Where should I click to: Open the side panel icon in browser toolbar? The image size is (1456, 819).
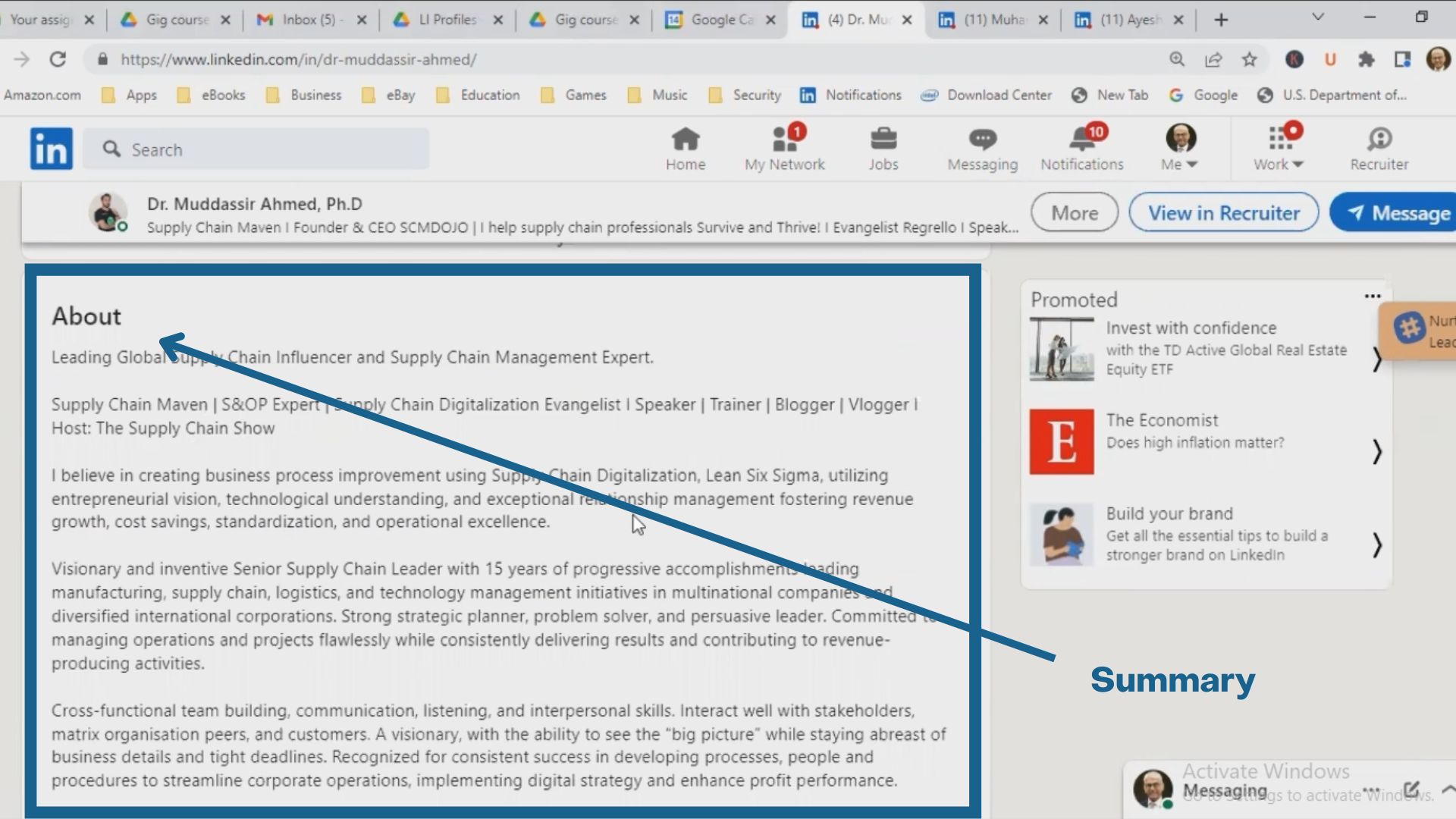tap(1402, 59)
